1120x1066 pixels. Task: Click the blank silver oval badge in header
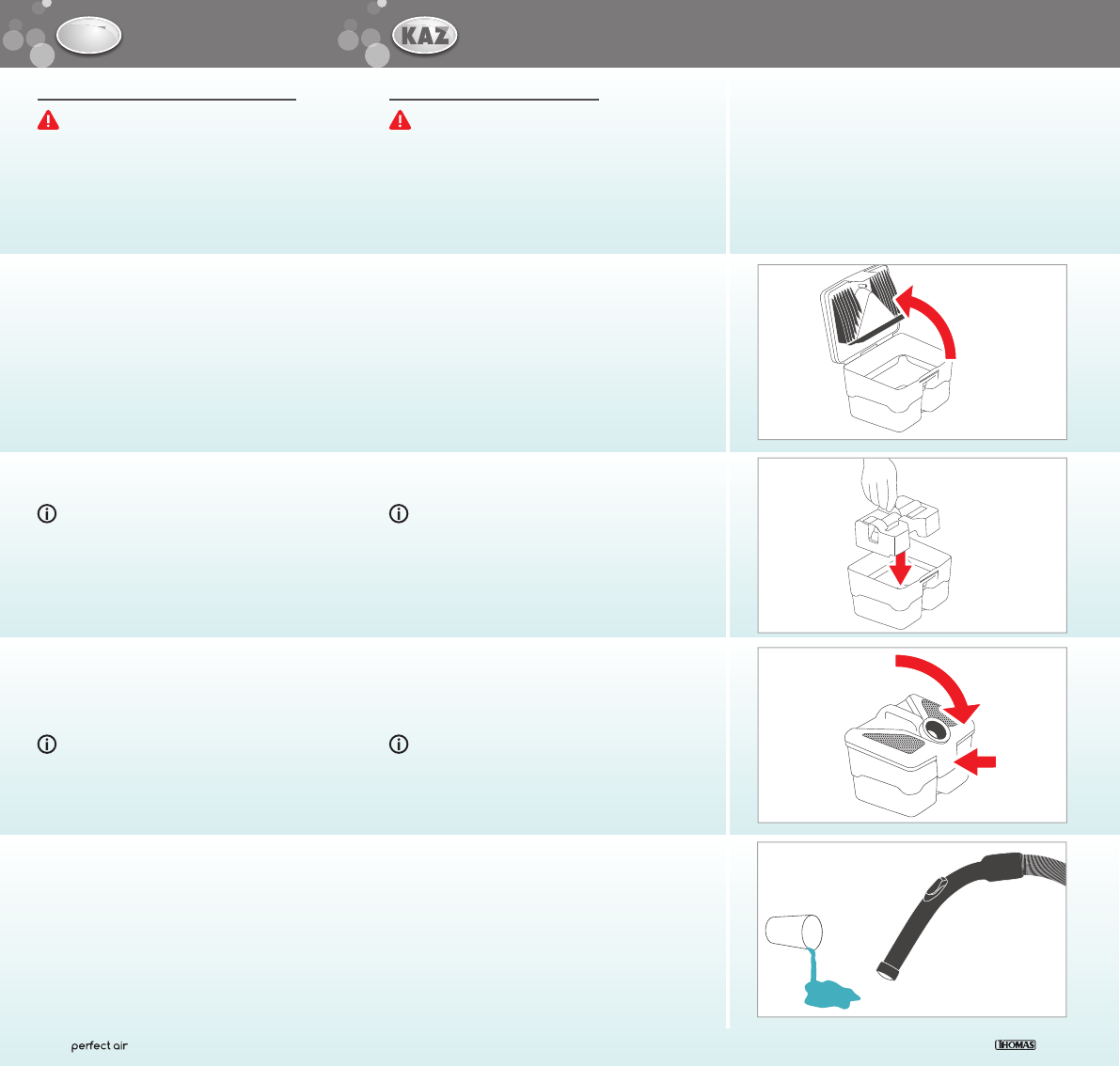click(x=88, y=37)
